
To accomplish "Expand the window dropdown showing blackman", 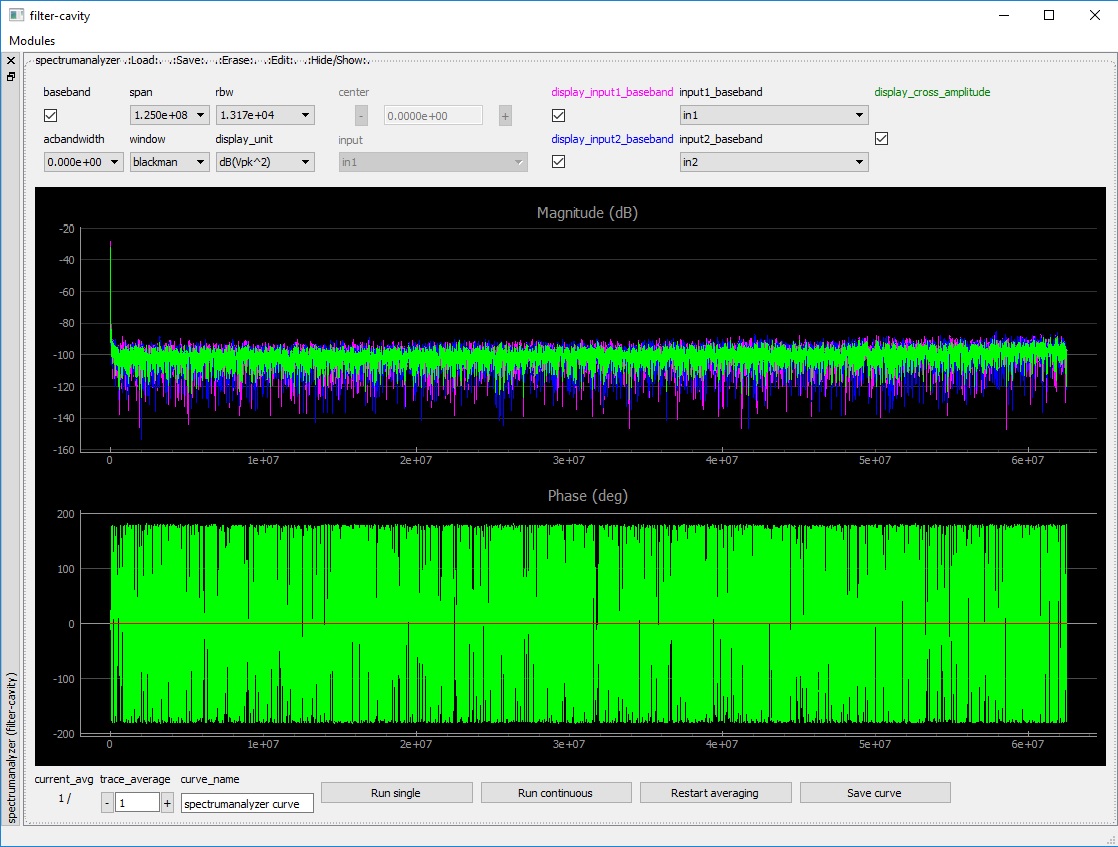I will point(169,162).
